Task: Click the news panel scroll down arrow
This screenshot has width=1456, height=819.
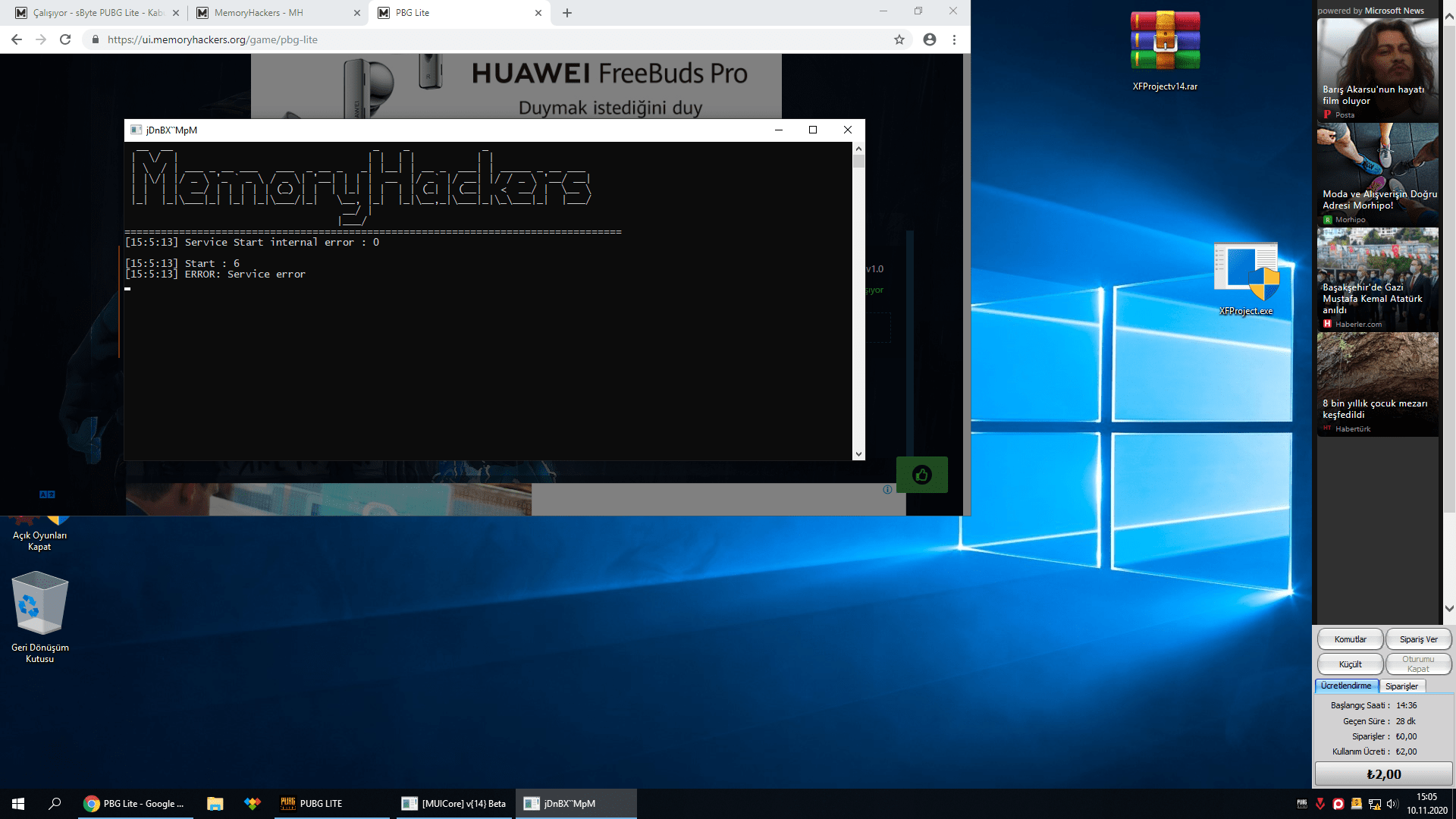Action: click(x=1449, y=608)
